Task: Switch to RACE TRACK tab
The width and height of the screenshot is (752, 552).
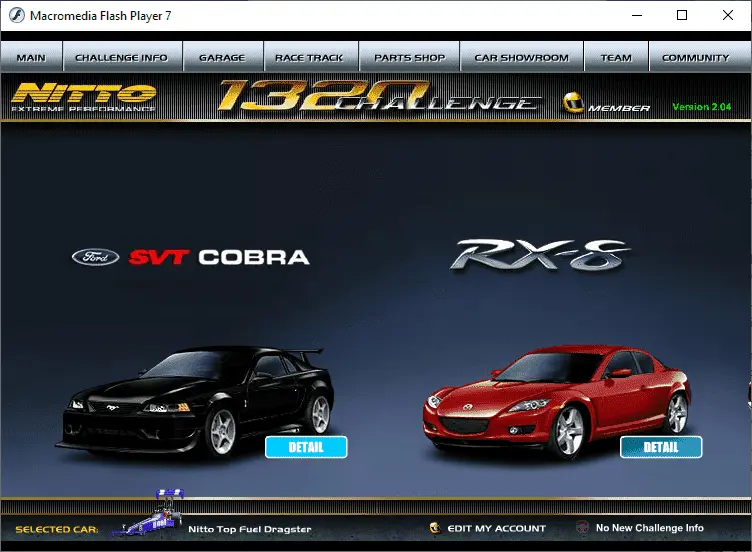Action: (x=309, y=58)
